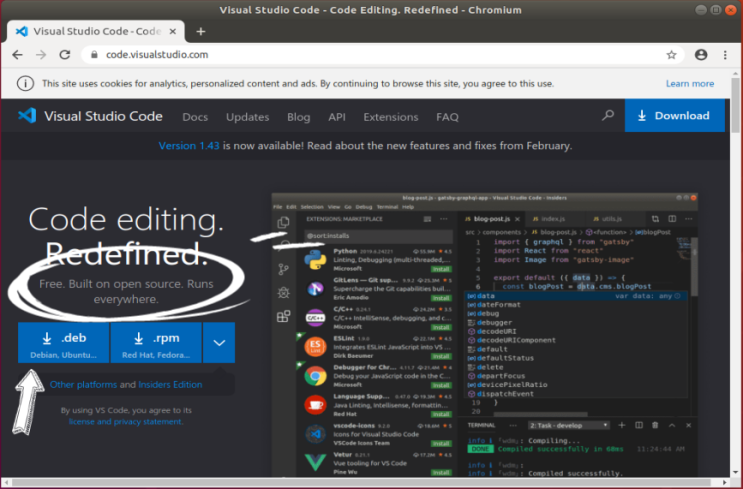Click the Vetur extension logo
Image resolution: width=743 pixels, height=489 pixels.
coord(315,462)
